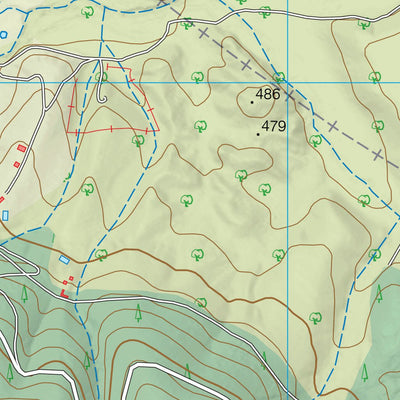Click the 479 elevation label

(274, 126)
